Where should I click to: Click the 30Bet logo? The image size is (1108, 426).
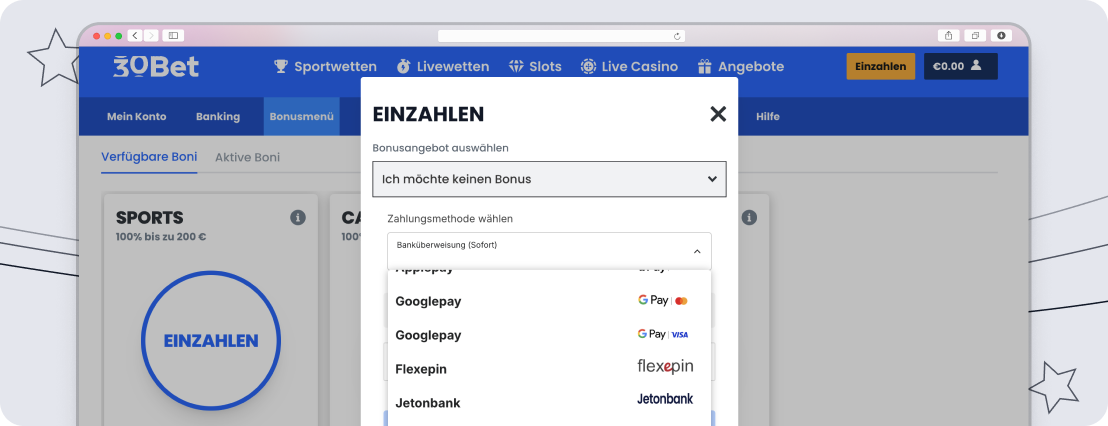click(x=156, y=66)
